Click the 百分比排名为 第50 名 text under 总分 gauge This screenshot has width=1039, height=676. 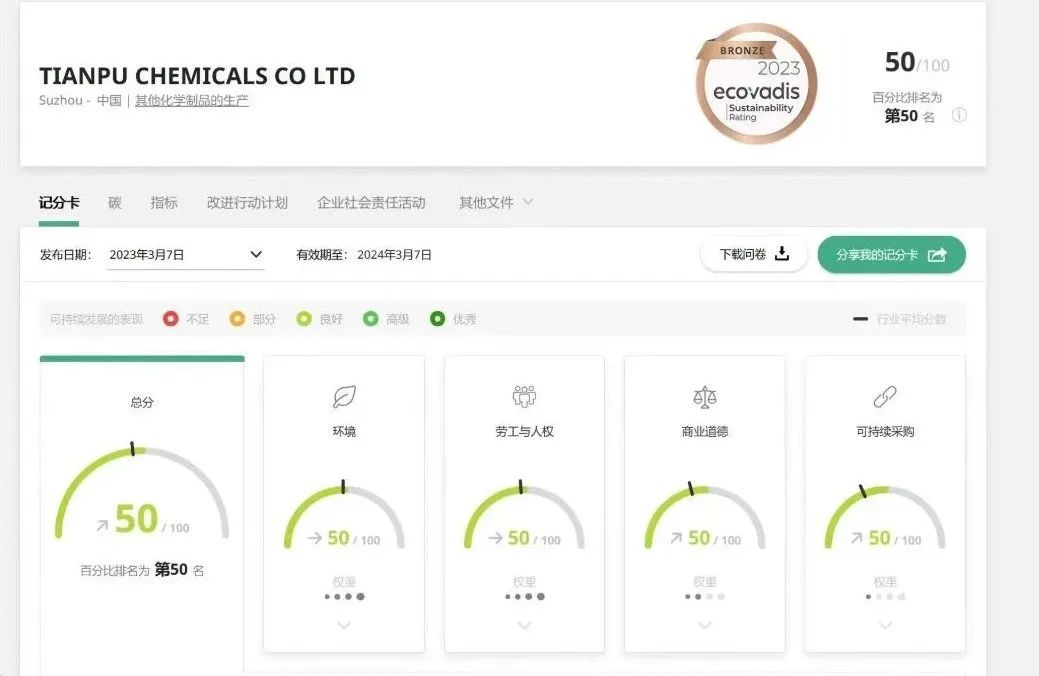coord(142,570)
